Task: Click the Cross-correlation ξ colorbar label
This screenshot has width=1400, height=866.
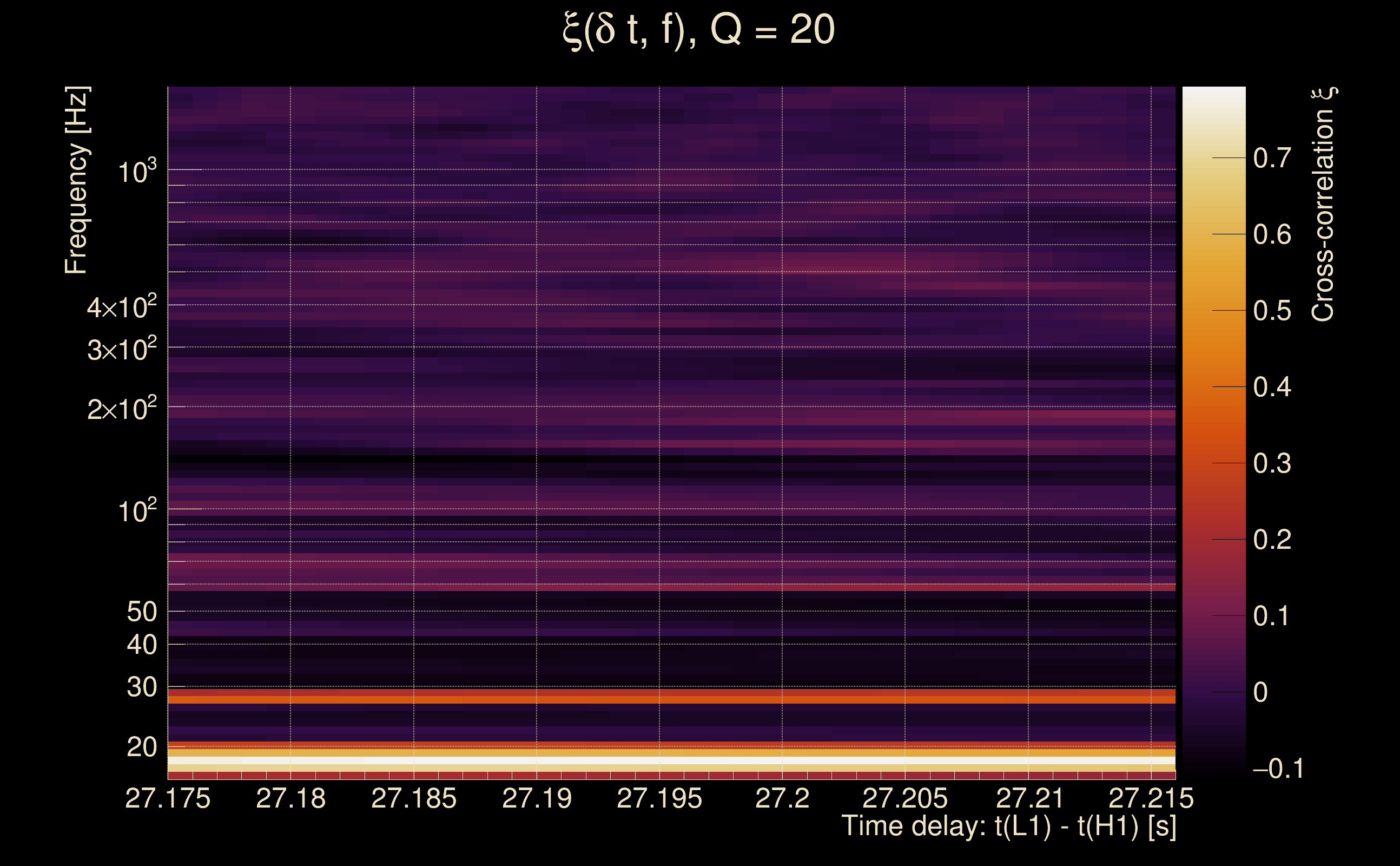Action: (x=1323, y=205)
